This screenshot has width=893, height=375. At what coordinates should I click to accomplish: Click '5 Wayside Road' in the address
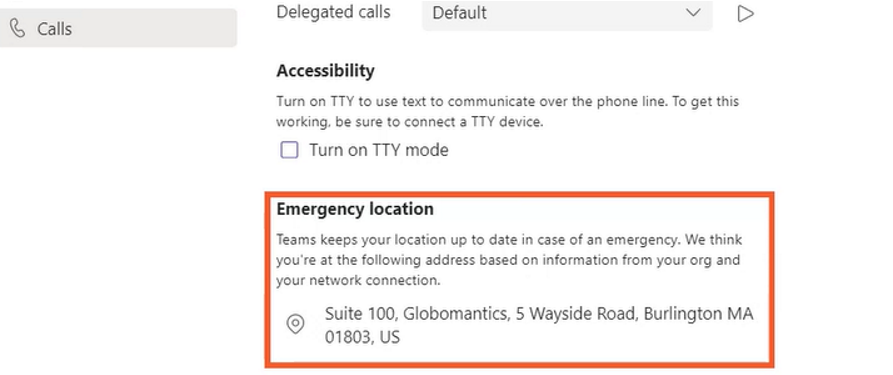pos(576,314)
